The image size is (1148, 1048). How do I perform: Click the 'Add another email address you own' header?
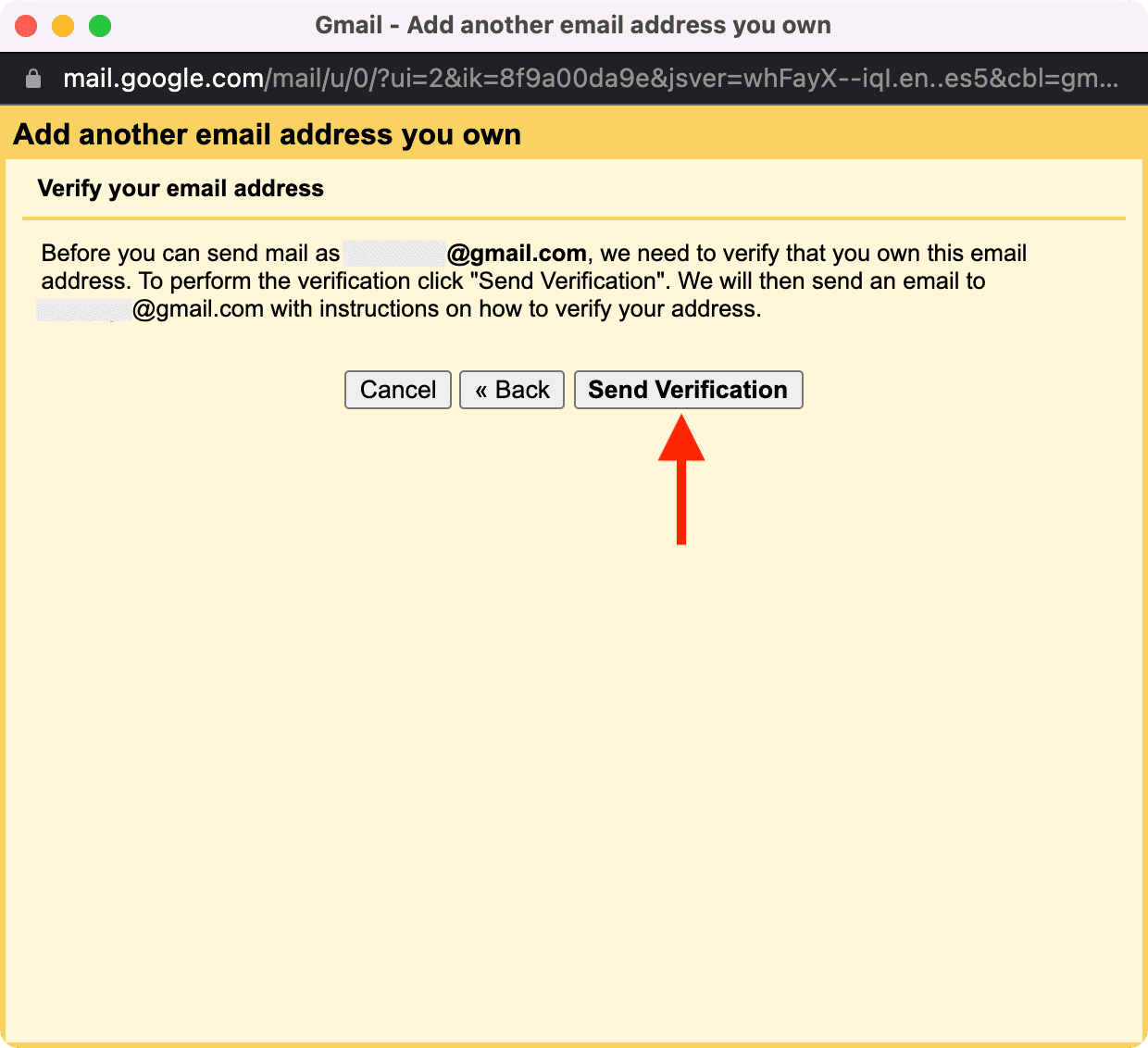(267, 135)
